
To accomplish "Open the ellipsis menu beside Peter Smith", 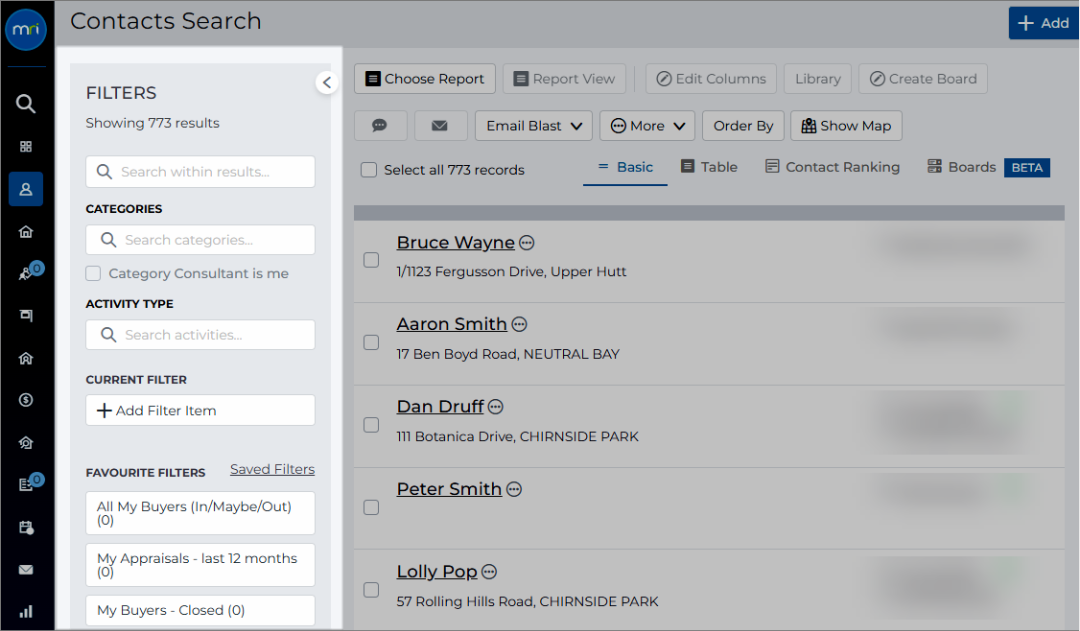I will pyautogui.click(x=514, y=489).
